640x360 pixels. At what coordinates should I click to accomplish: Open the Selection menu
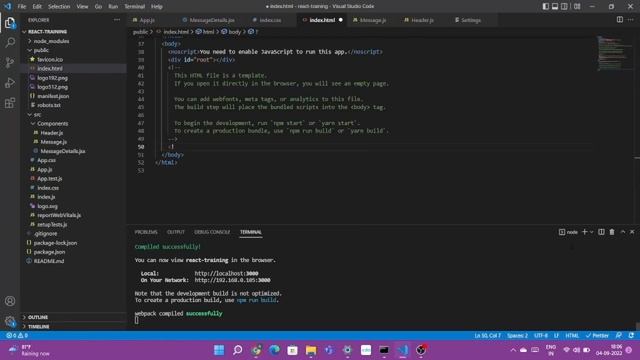tap(59, 7)
